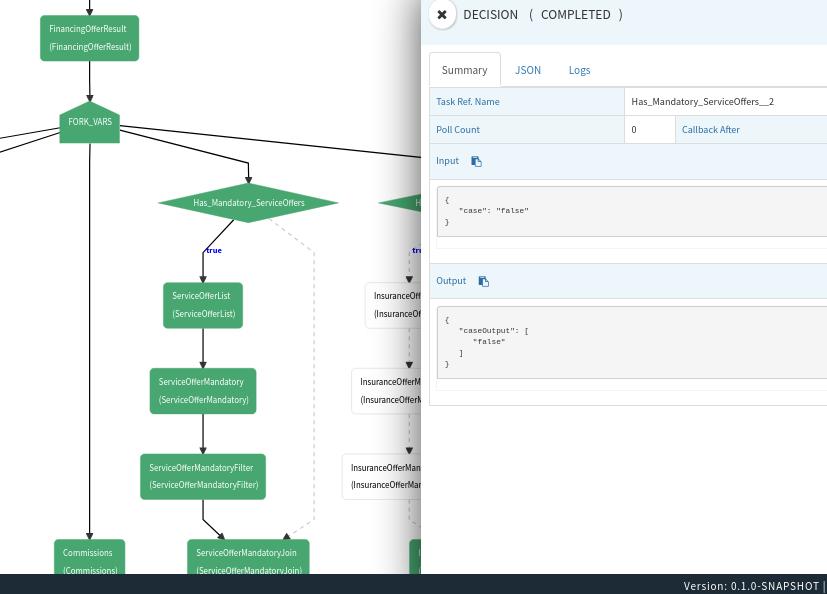Select the FORK_VARS fork node

(x=89, y=124)
